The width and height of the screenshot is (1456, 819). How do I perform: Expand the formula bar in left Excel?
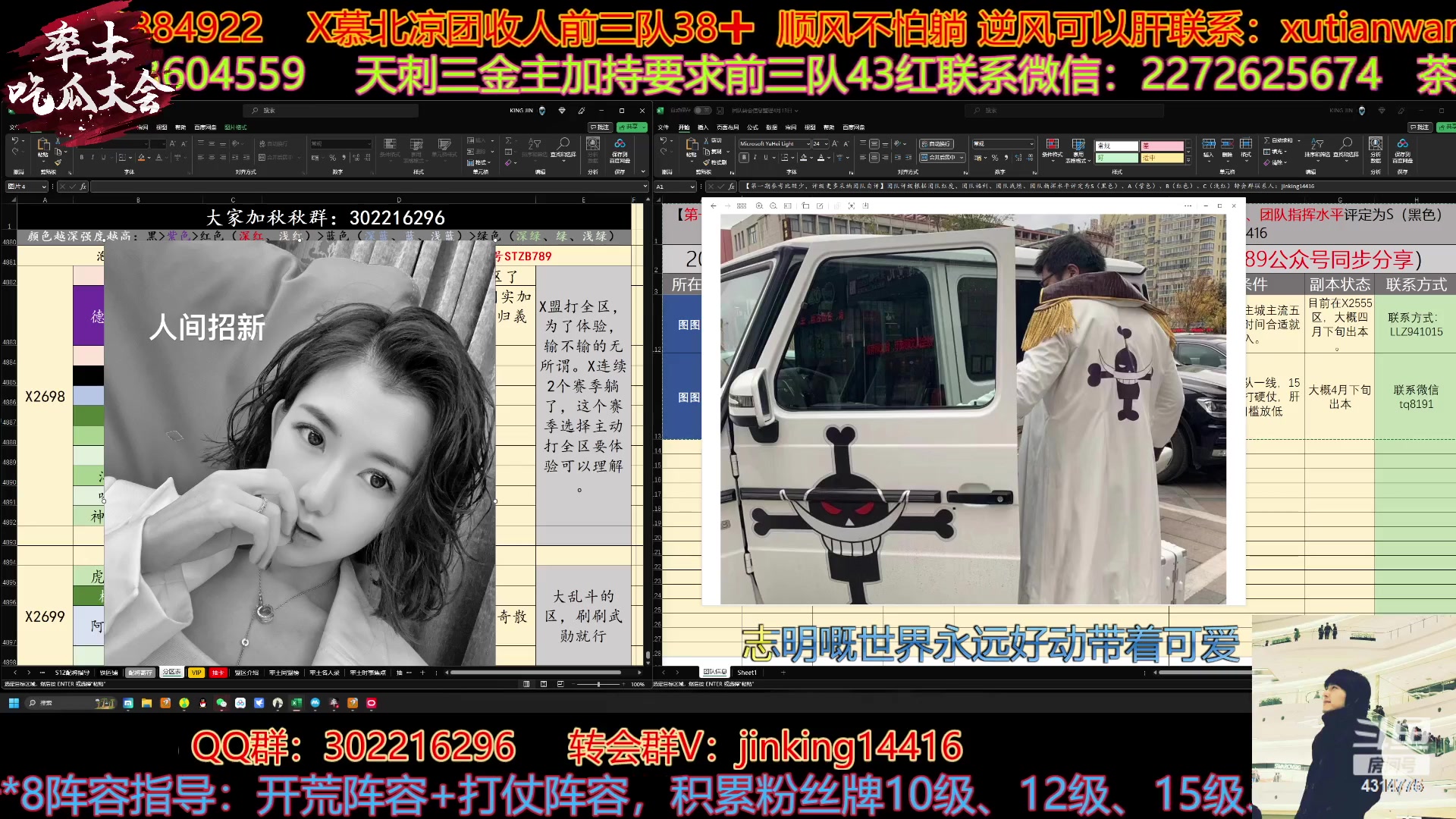click(645, 186)
